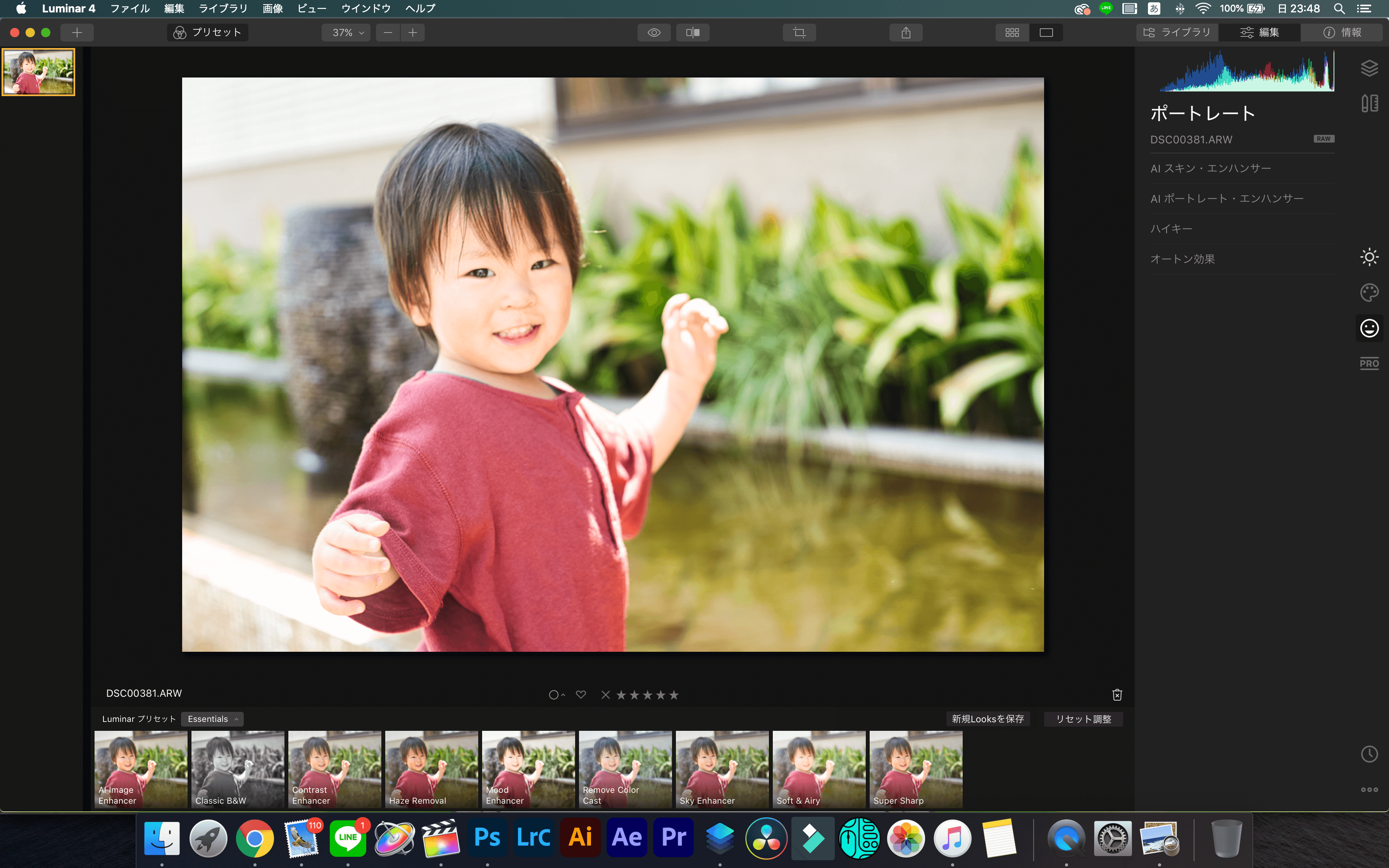Open the Creative palette tools icon

(1369, 293)
